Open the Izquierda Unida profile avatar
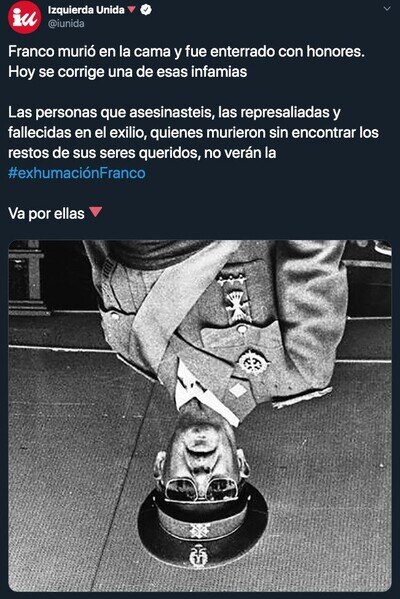Image resolution: width=400 pixels, height=599 pixels. point(24,17)
